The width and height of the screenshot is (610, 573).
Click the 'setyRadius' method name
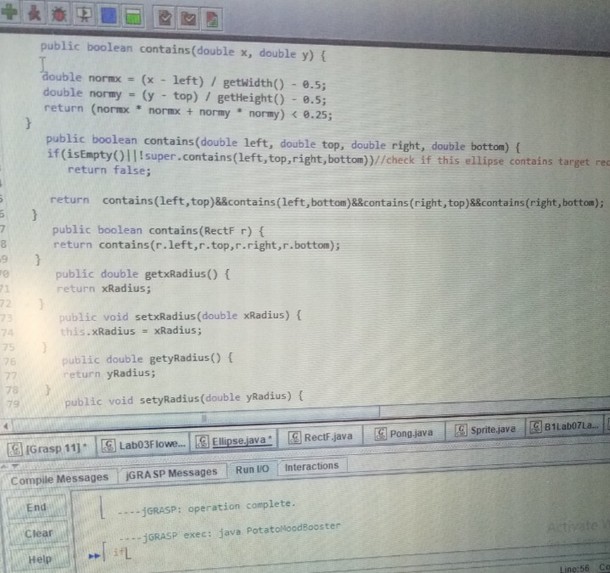[170, 399]
